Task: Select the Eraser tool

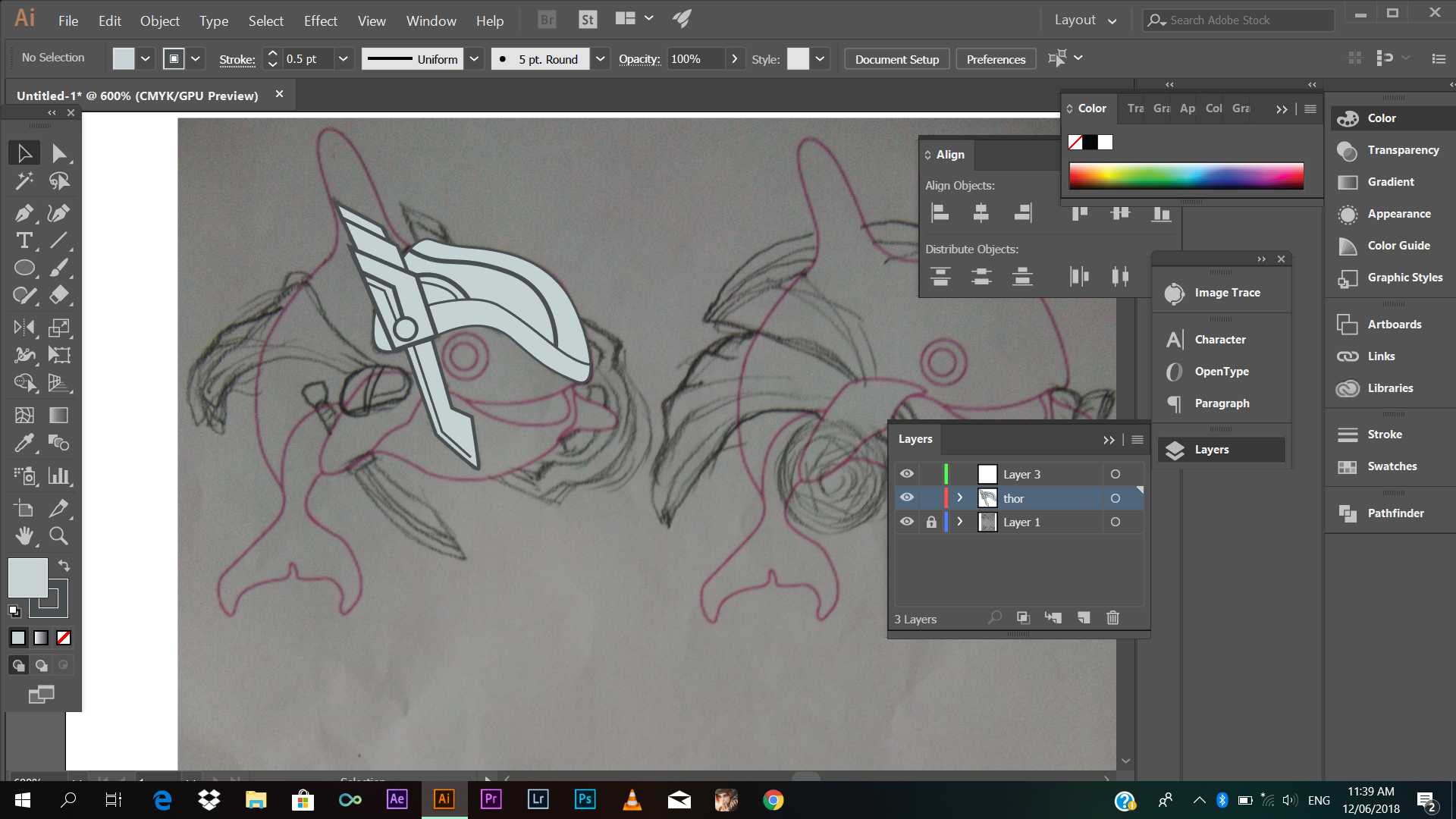Action: 59,295
